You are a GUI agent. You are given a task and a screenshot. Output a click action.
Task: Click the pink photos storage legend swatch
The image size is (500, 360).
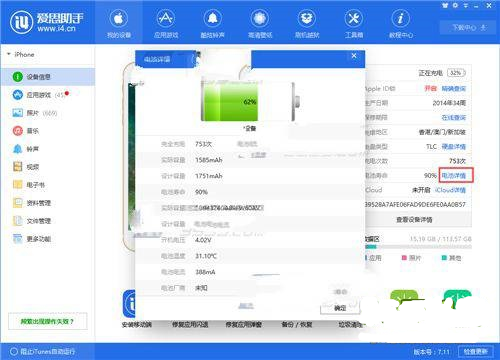coord(404,258)
